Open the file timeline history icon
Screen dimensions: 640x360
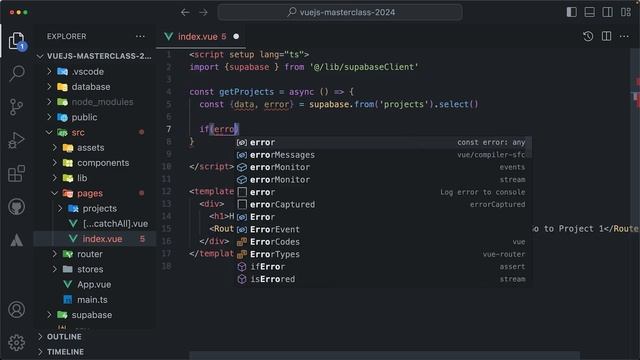click(588, 36)
